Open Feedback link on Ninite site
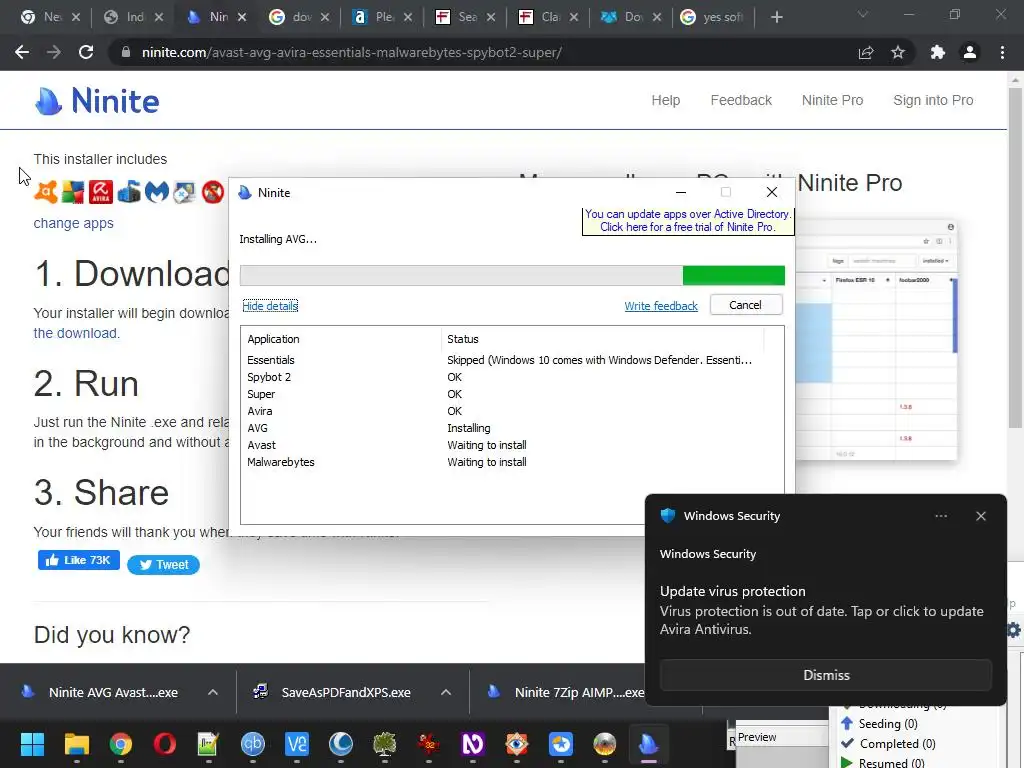The height and width of the screenshot is (768, 1024). [741, 100]
